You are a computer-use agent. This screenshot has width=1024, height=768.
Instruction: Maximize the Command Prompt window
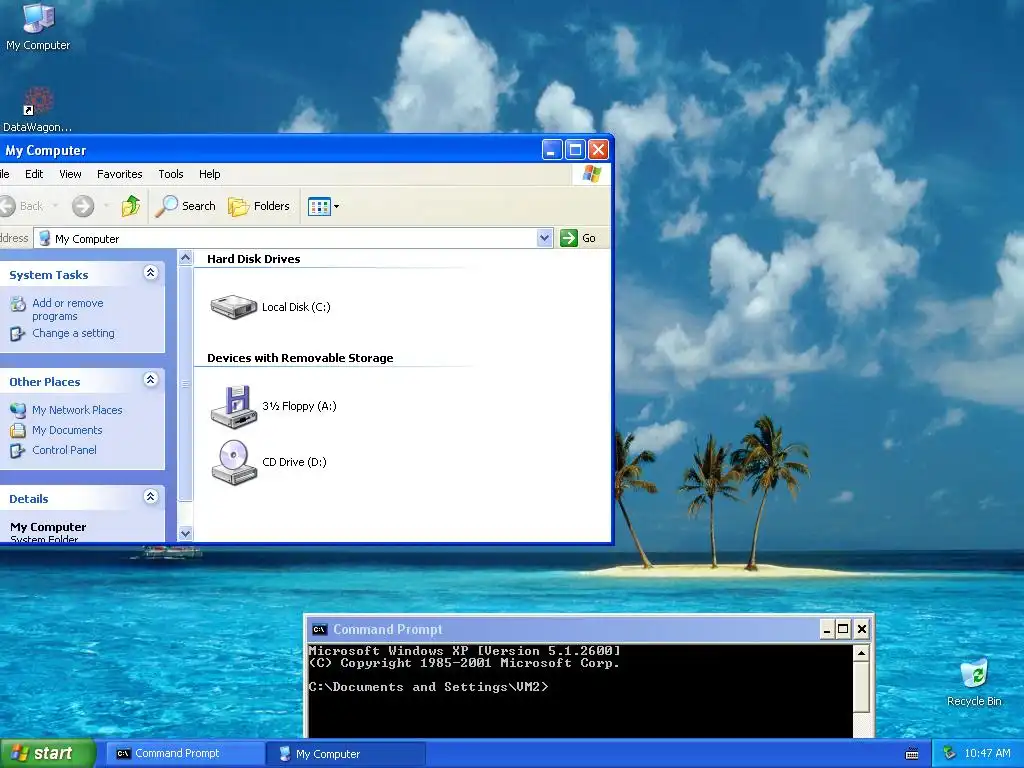pyautogui.click(x=843, y=630)
